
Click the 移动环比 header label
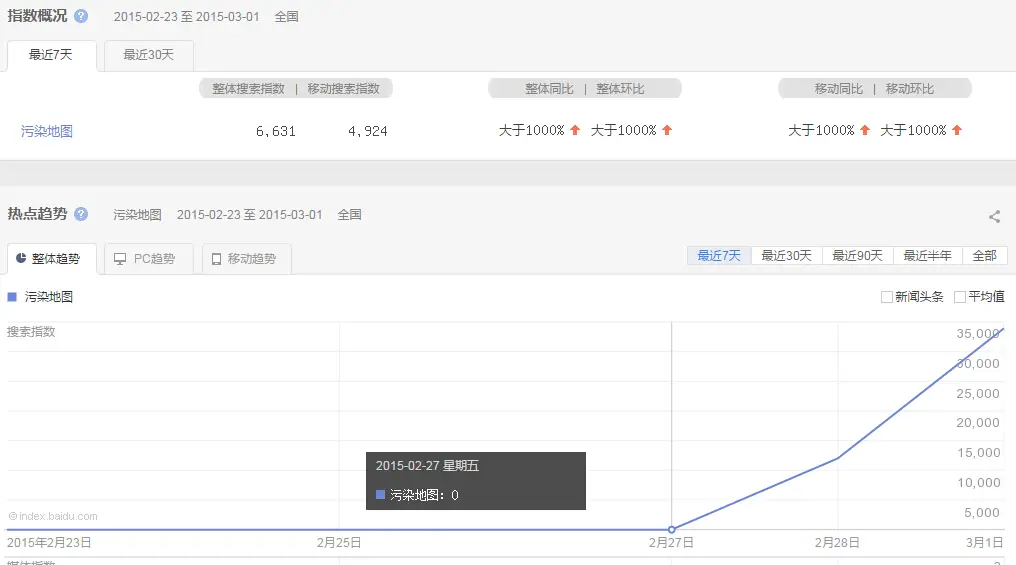(910, 89)
